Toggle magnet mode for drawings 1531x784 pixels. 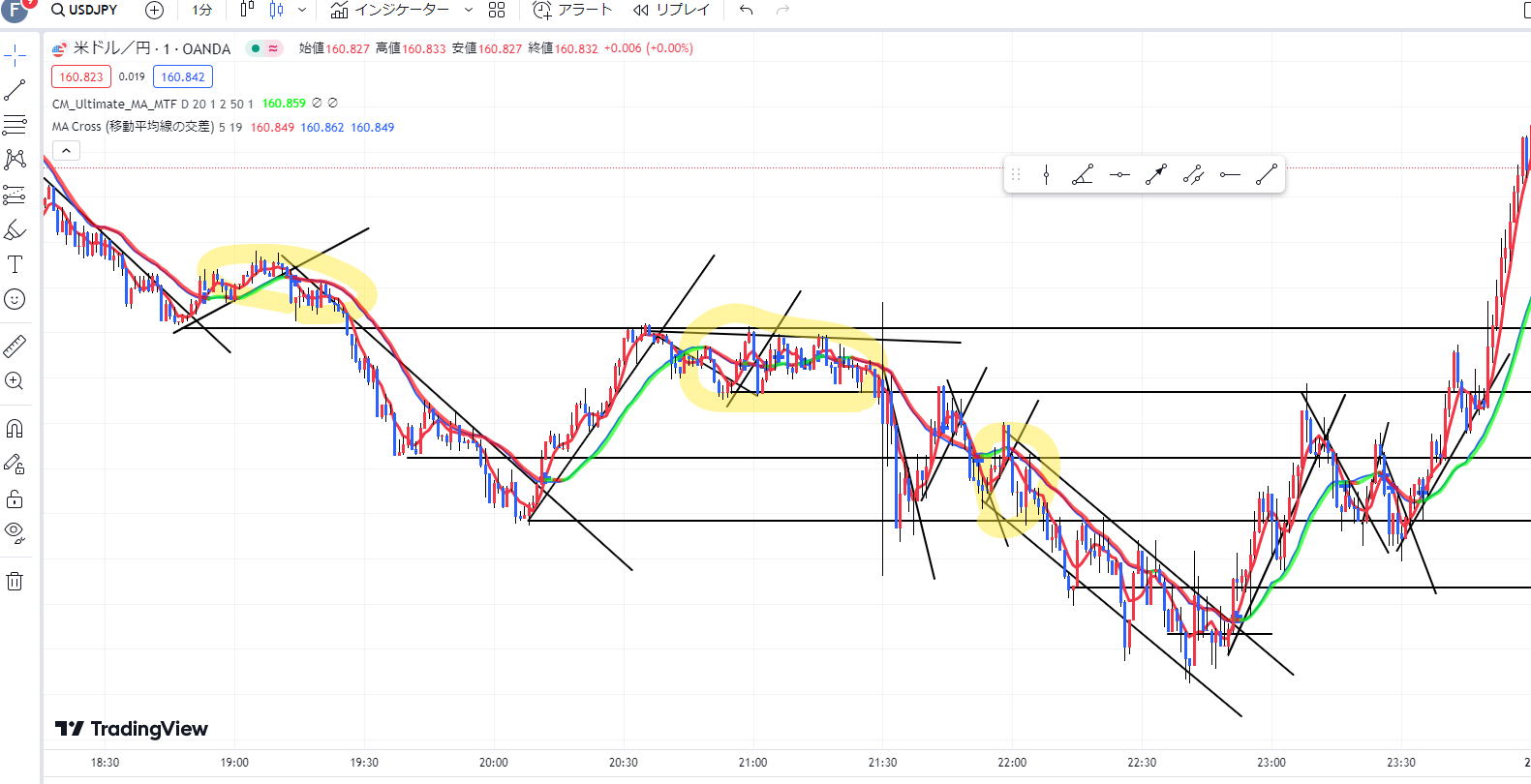[15, 429]
